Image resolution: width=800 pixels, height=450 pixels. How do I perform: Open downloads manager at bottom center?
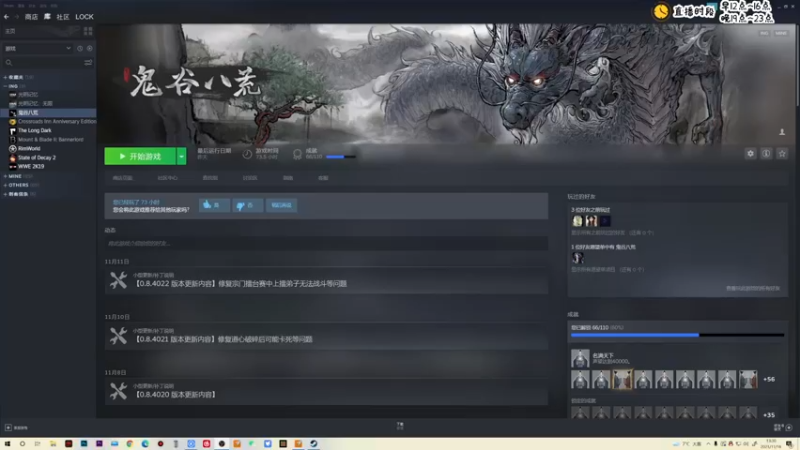coord(400,426)
